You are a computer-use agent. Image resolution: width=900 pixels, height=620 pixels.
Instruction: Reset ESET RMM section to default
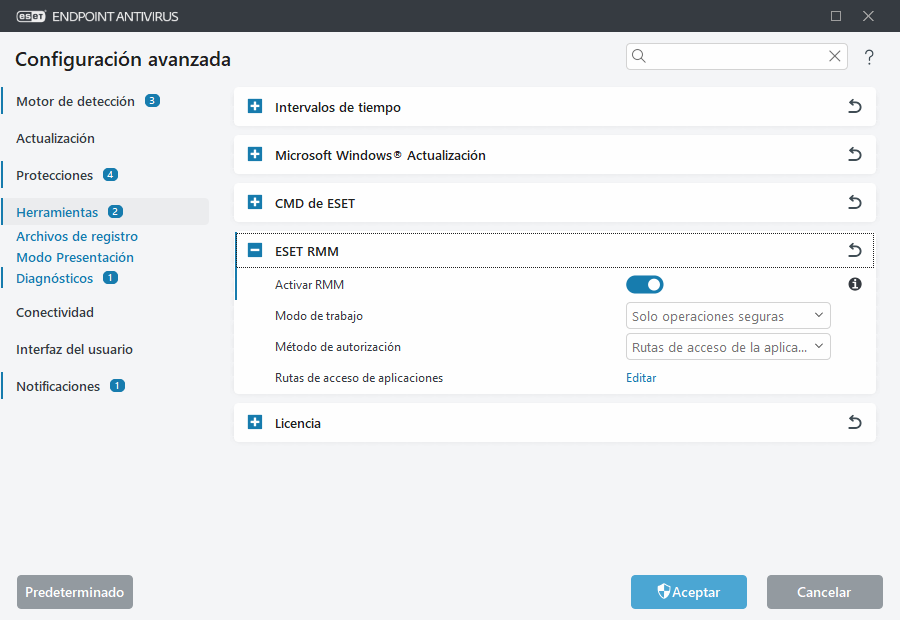pyautogui.click(x=855, y=250)
